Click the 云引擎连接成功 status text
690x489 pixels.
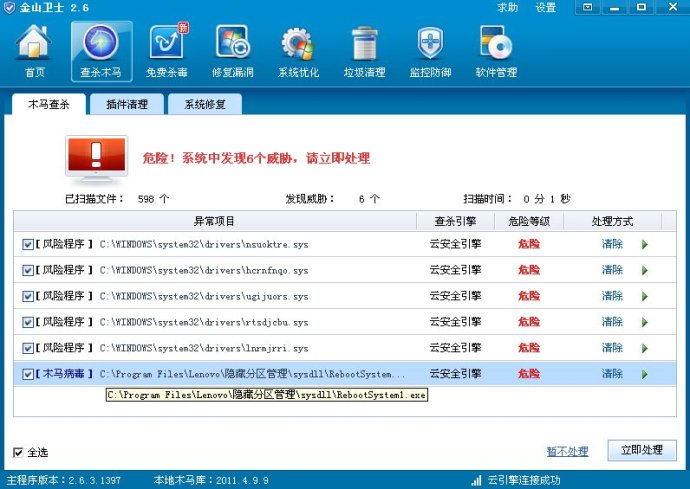(x=524, y=480)
